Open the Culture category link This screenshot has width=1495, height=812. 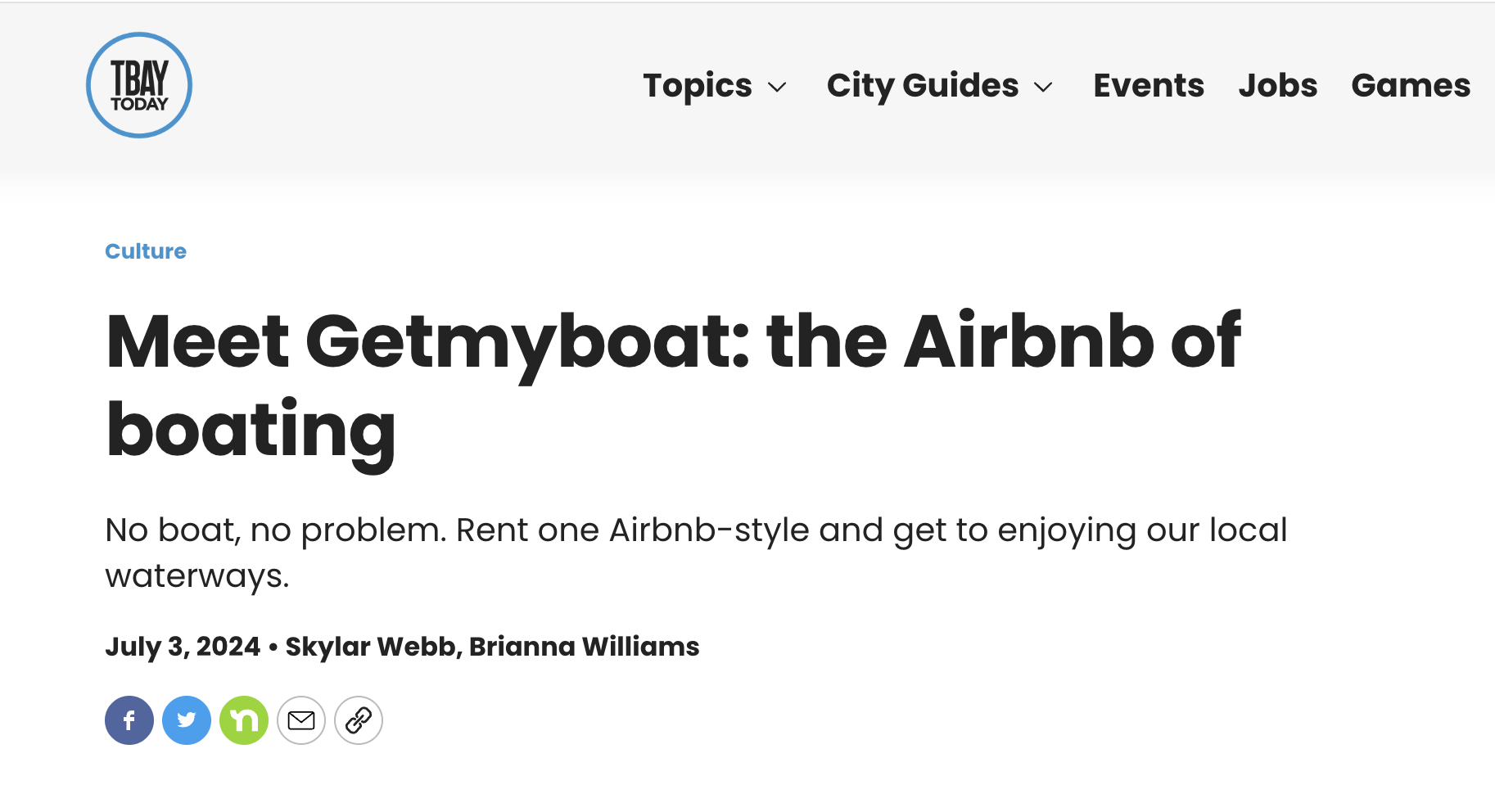pos(146,251)
